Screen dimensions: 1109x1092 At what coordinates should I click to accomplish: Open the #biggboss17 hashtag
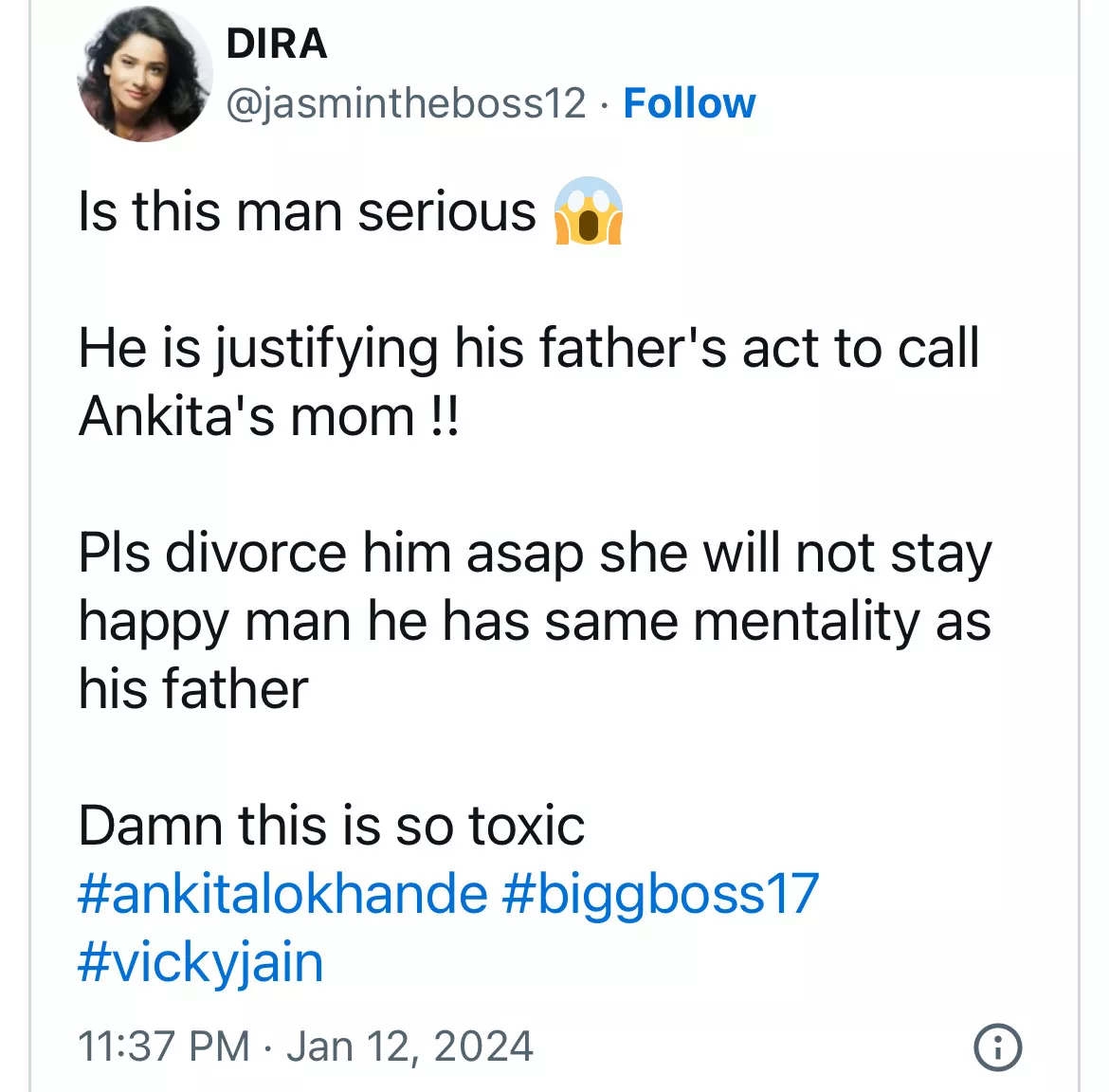tap(660, 893)
